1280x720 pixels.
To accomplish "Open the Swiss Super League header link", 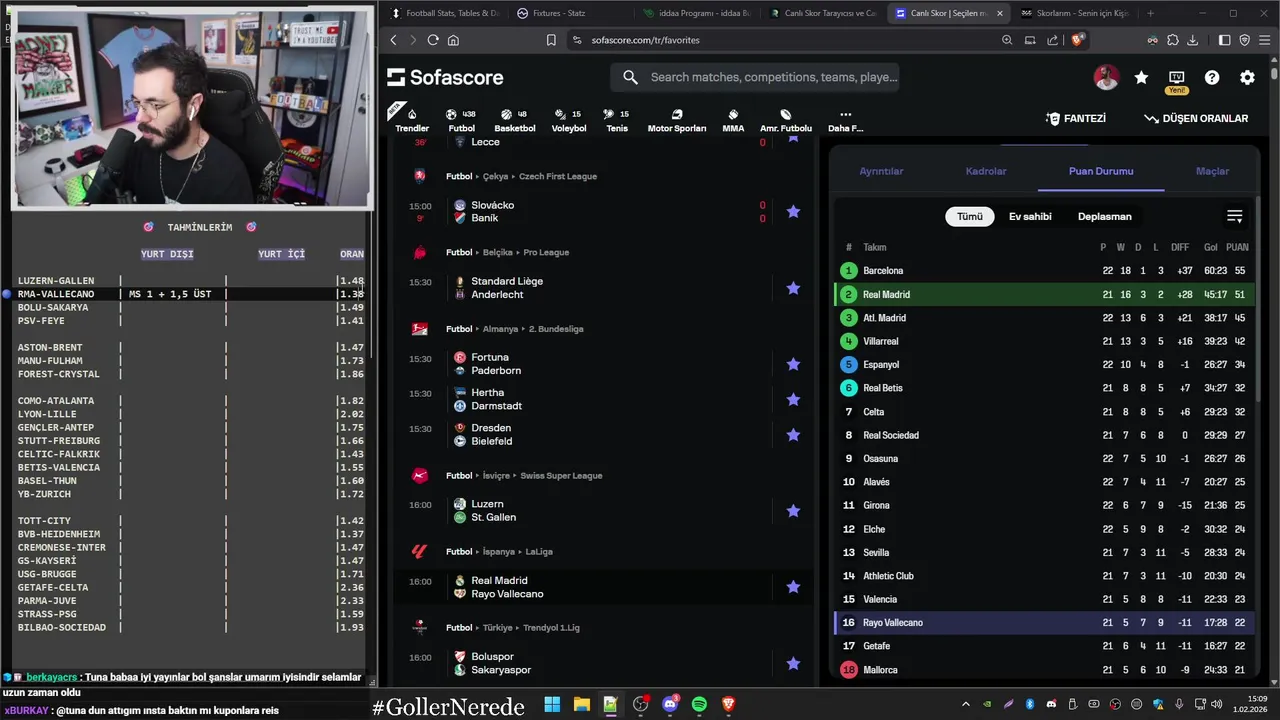I will tap(561, 476).
